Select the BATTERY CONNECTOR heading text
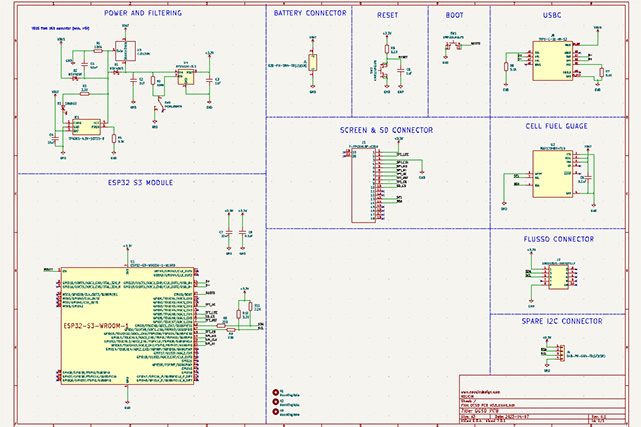 (310, 14)
